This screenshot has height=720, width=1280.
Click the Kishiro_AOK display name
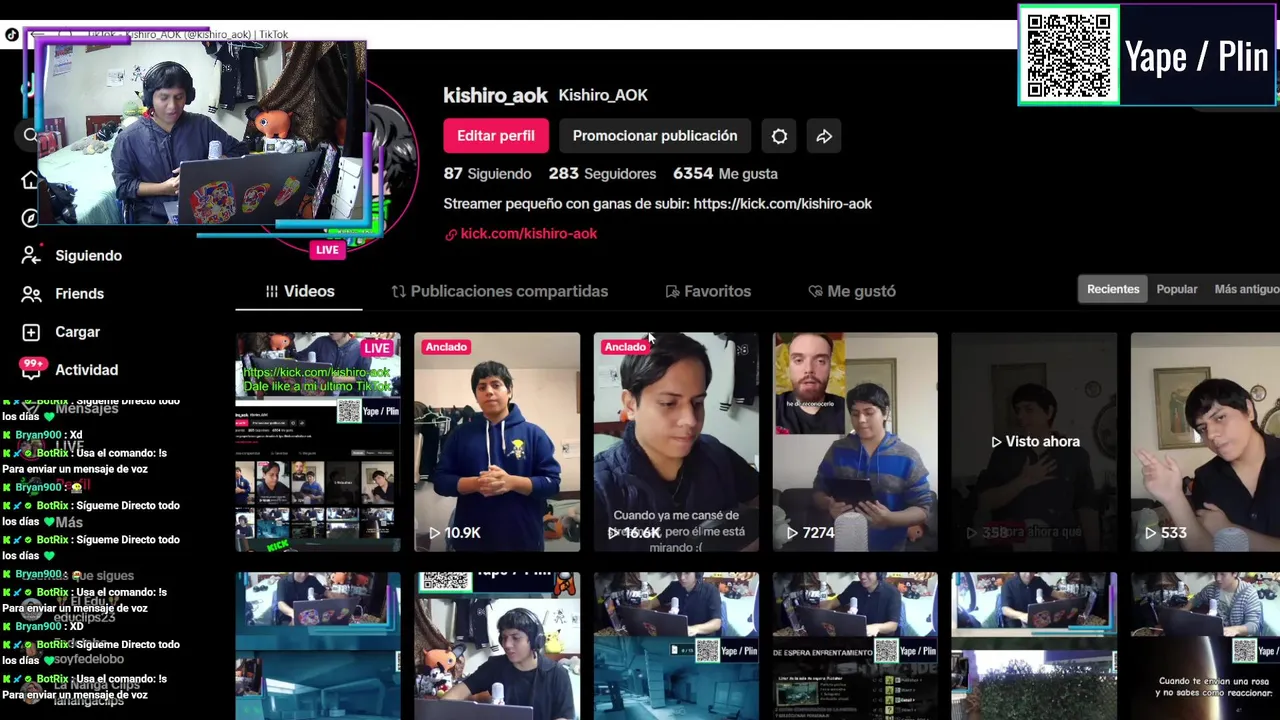pos(603,95)
